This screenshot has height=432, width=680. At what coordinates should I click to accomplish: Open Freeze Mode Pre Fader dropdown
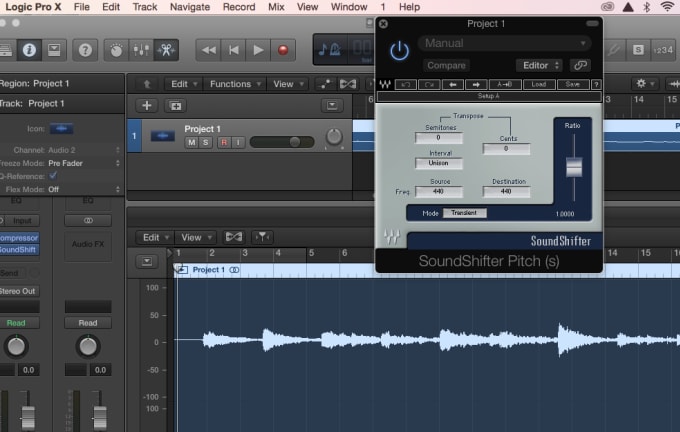pos(84,163)
